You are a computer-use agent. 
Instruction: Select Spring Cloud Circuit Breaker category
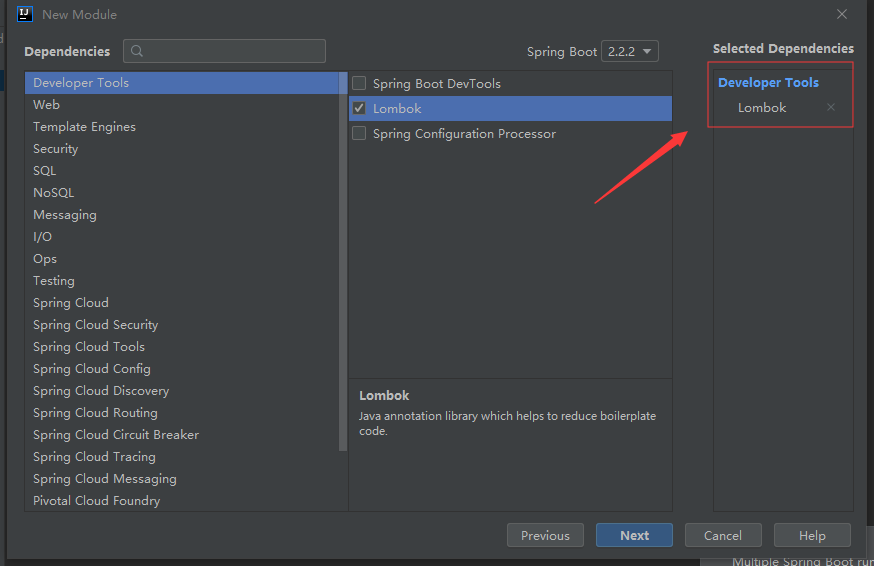tap(182, 435)
